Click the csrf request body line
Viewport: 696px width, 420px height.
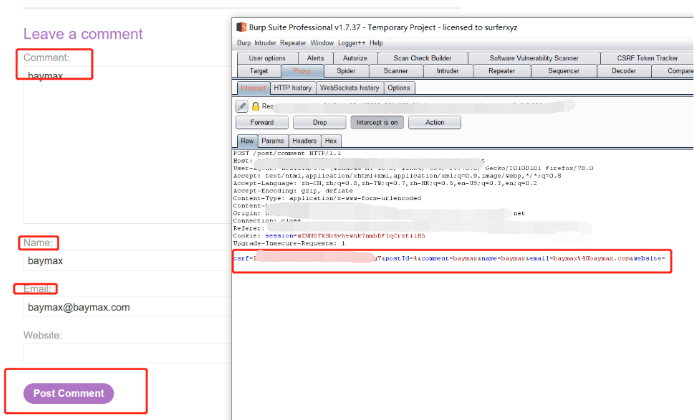point(449,258)
